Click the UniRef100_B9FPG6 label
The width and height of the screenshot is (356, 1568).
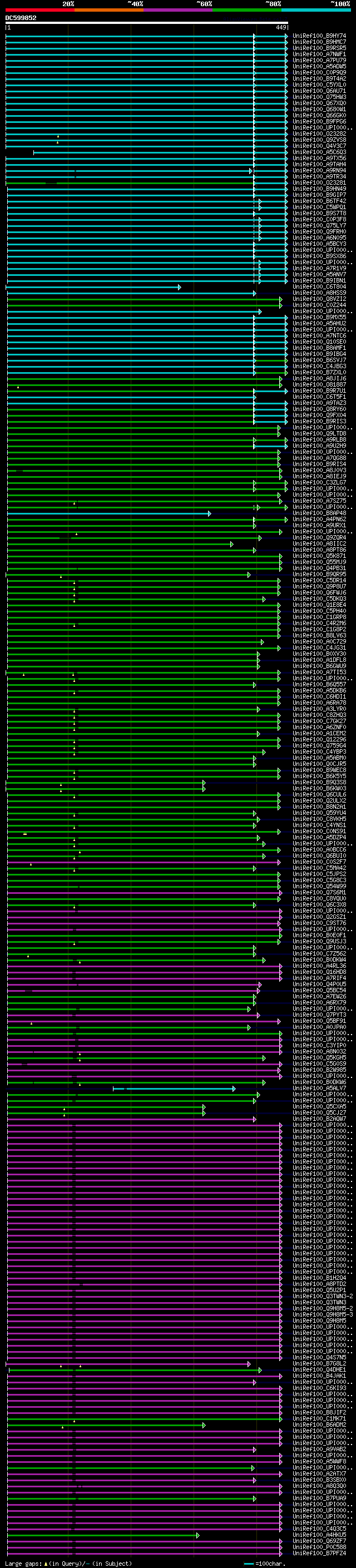319,122
